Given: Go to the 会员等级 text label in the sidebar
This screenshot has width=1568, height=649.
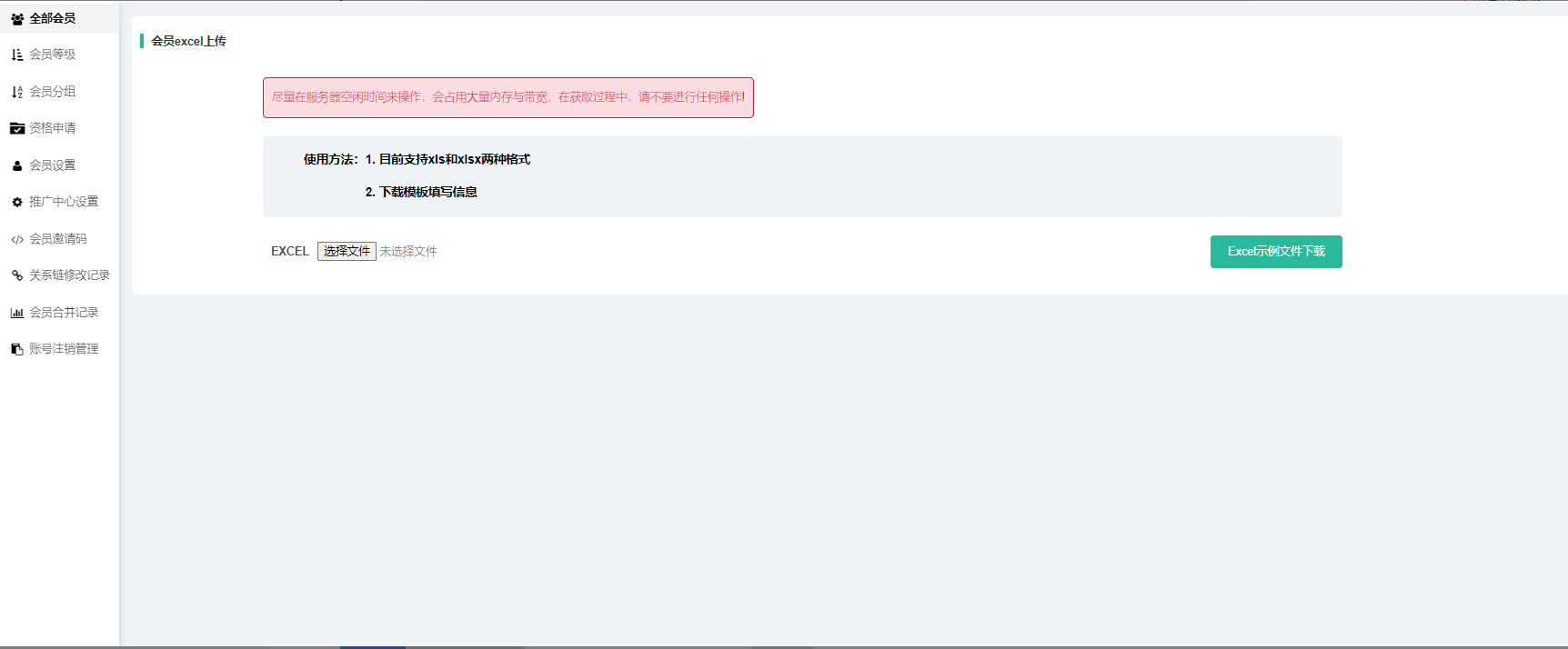Looking at the screenshot, I should click(53, 55).
